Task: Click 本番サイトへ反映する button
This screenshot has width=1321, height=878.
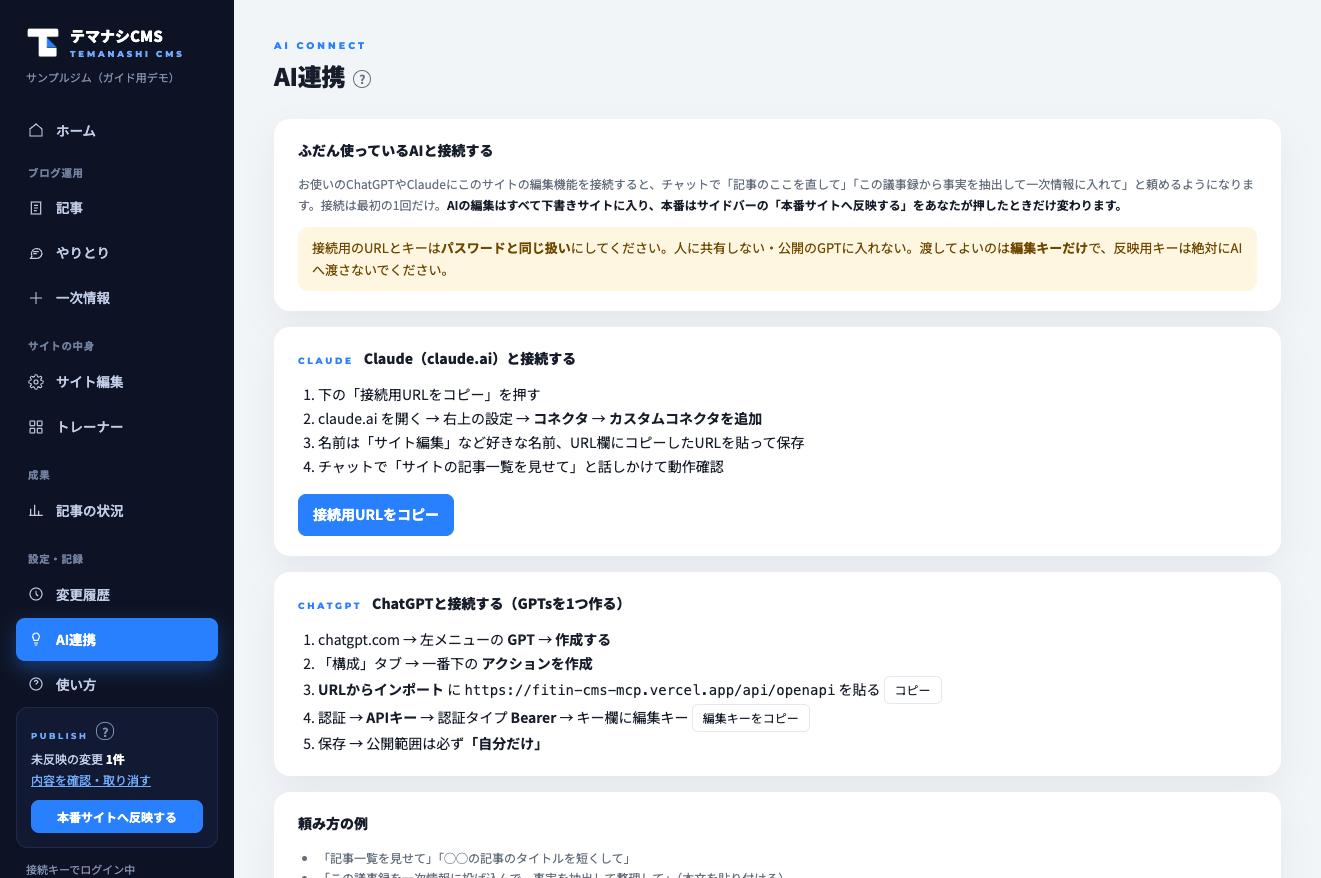Action: [x=117, y=817]
